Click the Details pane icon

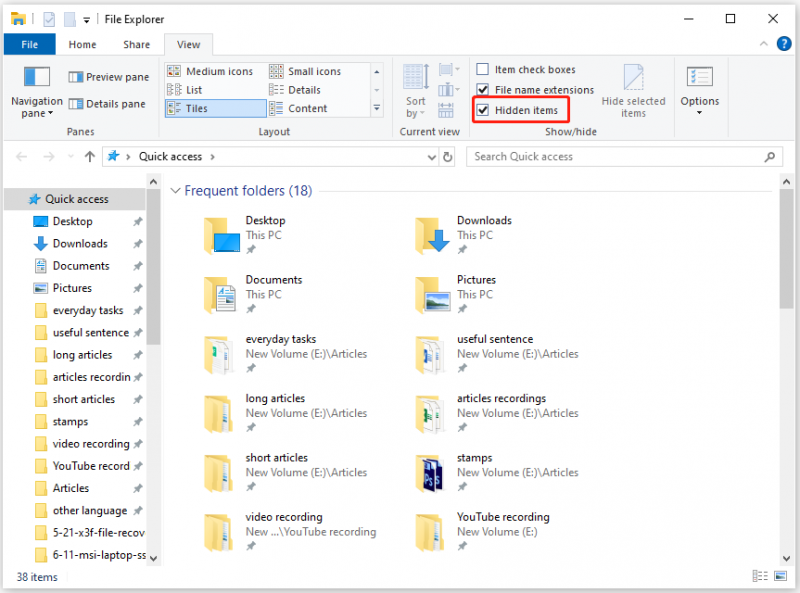[x=76, y=104]
